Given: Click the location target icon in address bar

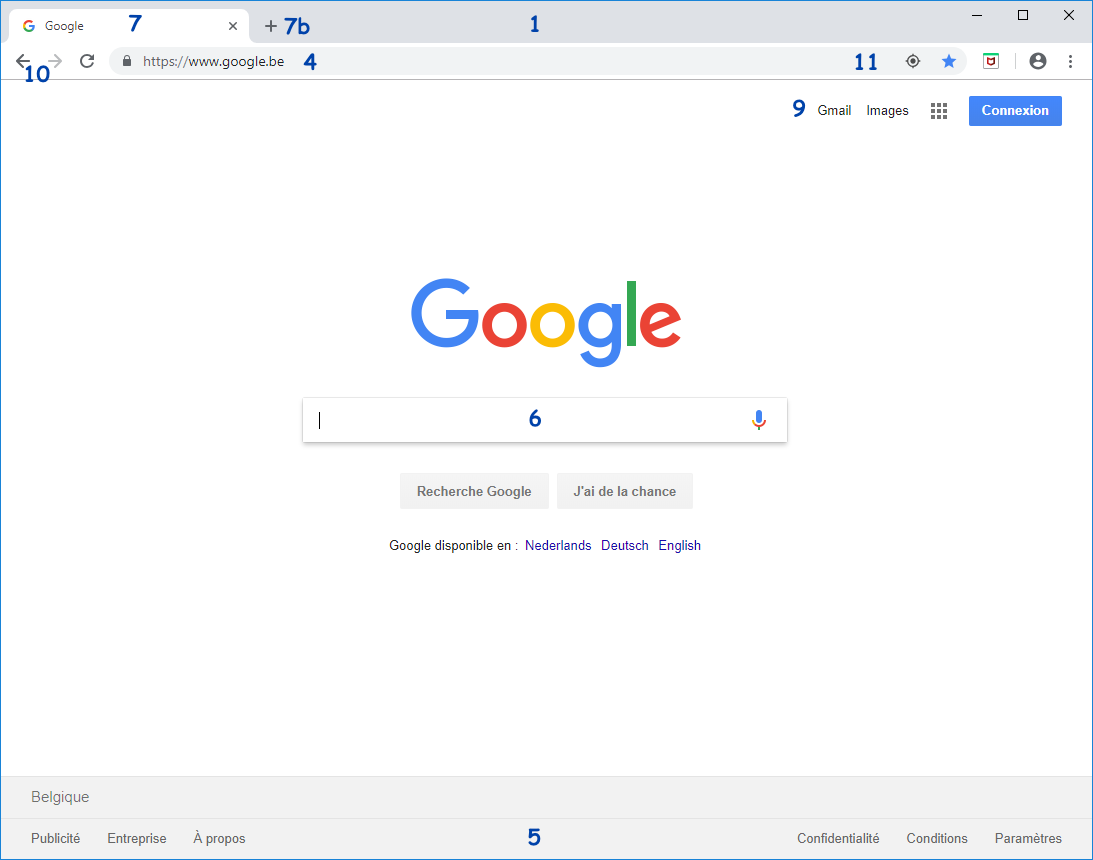Looking at the screenshot, I should click(x=912, y=61).
